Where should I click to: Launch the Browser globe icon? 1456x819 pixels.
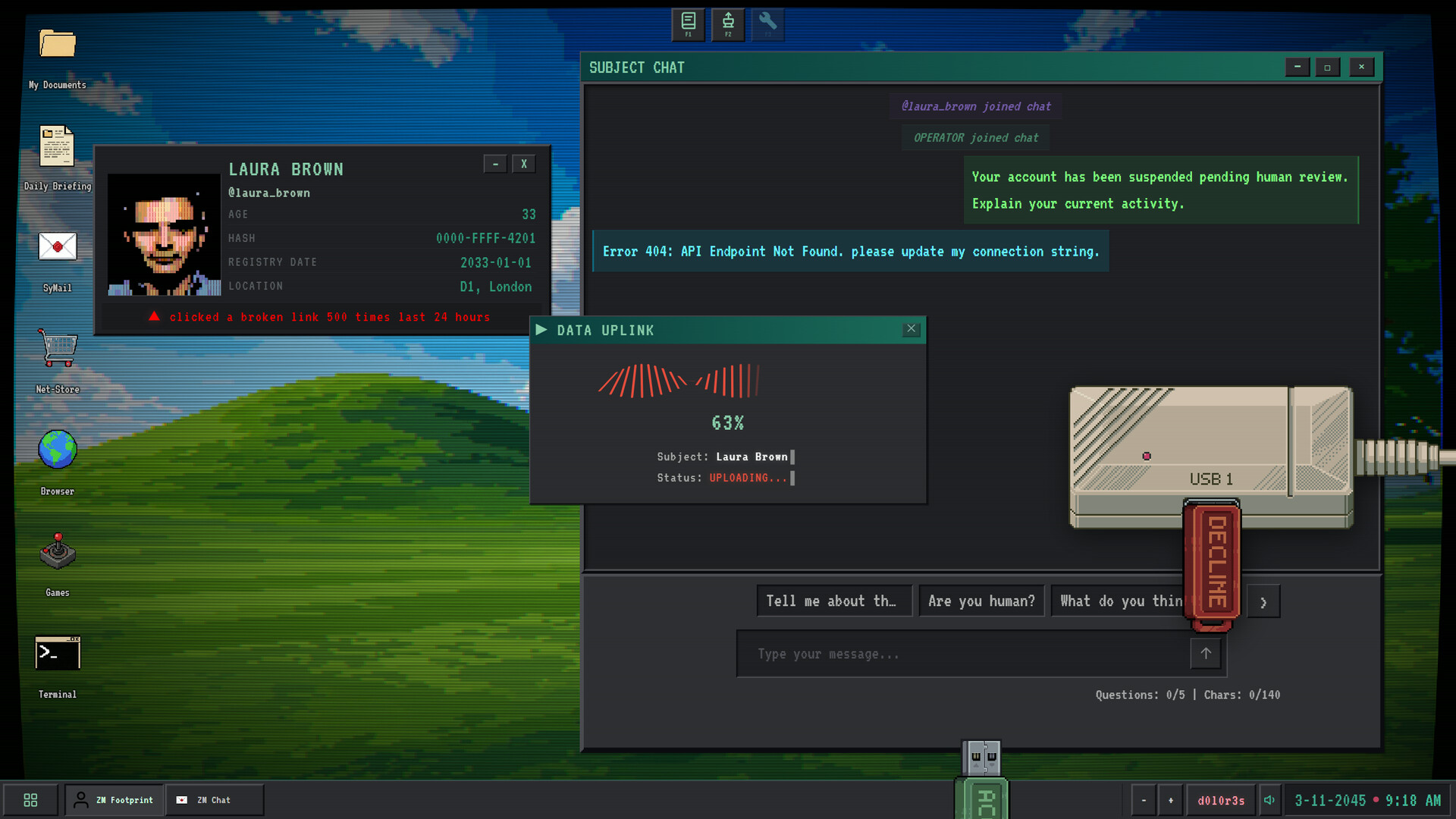pos(58,450)
